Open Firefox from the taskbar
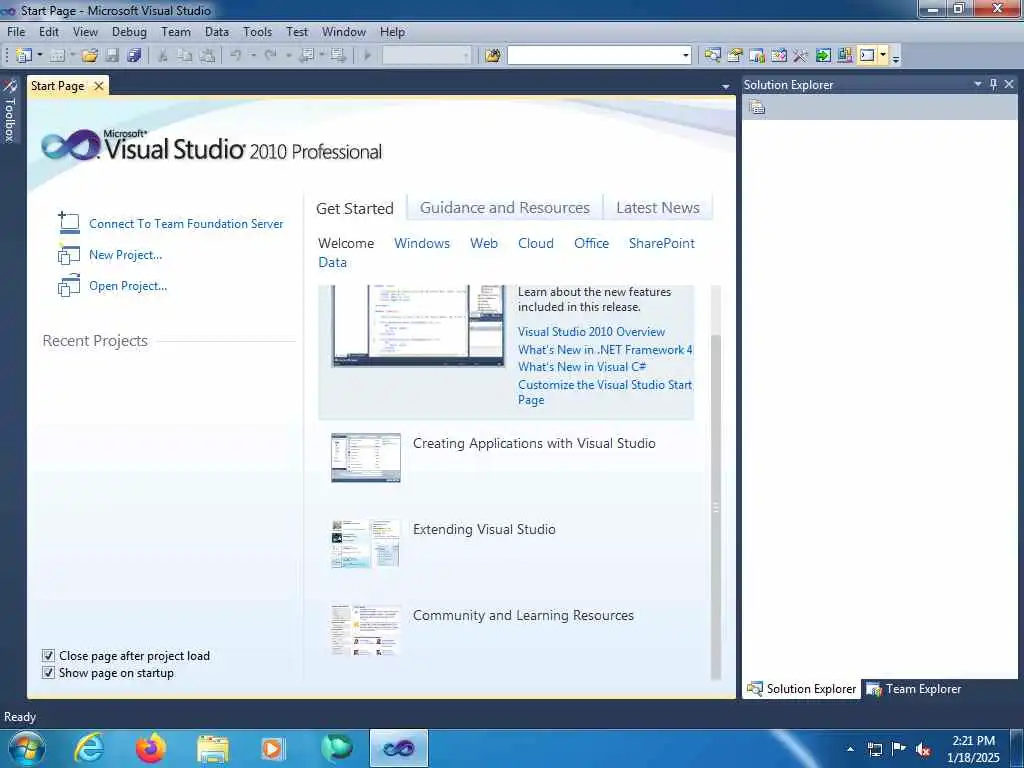 pos(150,748)
